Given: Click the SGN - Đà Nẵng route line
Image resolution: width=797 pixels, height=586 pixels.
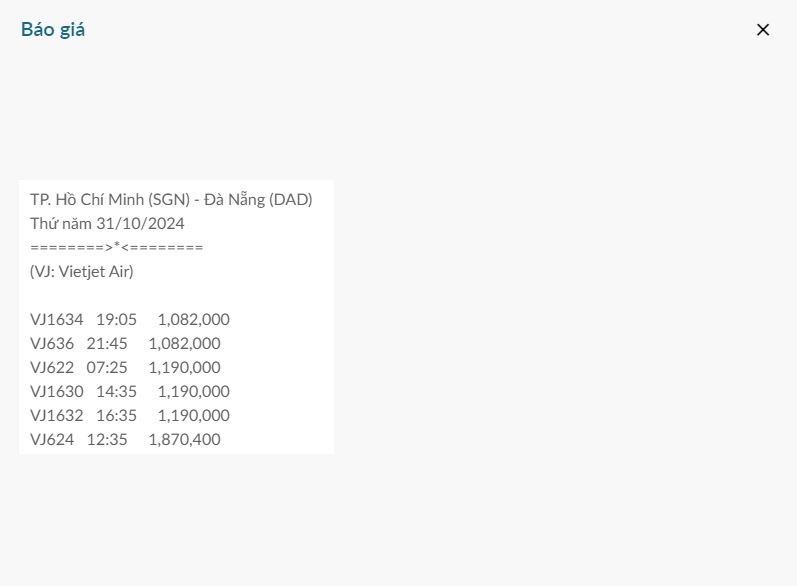Looking at the screenshot, I should [x=171, y=199].
